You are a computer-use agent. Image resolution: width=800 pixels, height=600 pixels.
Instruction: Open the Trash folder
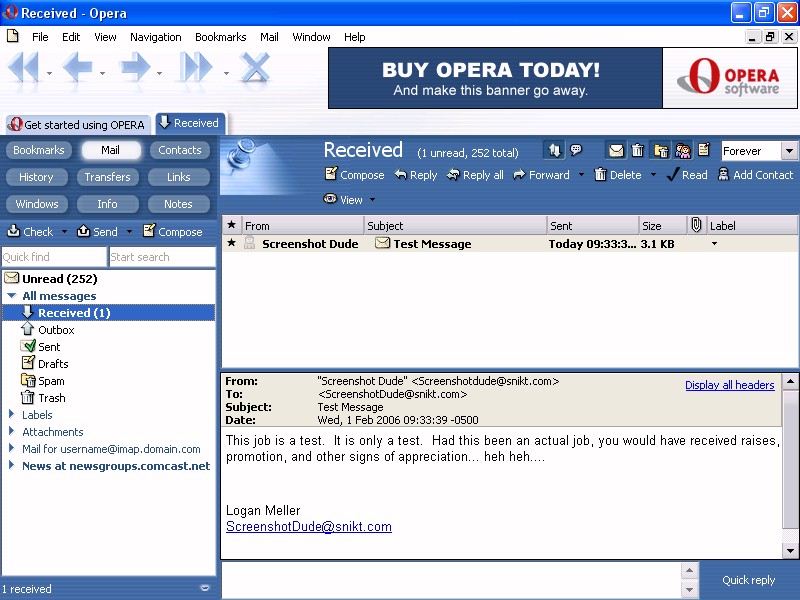pos(43,398)
